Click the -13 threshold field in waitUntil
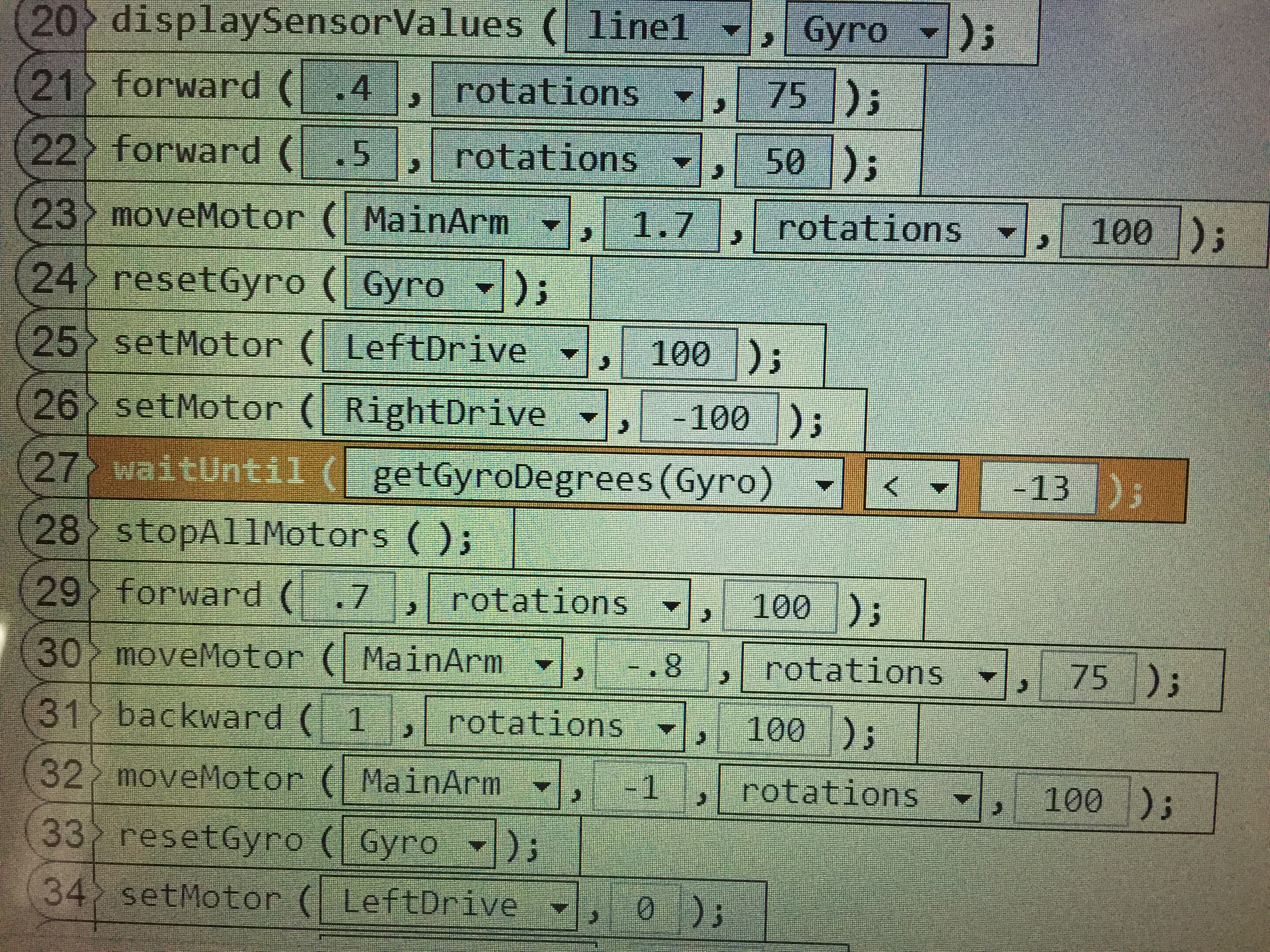 tap(1038, 488)
